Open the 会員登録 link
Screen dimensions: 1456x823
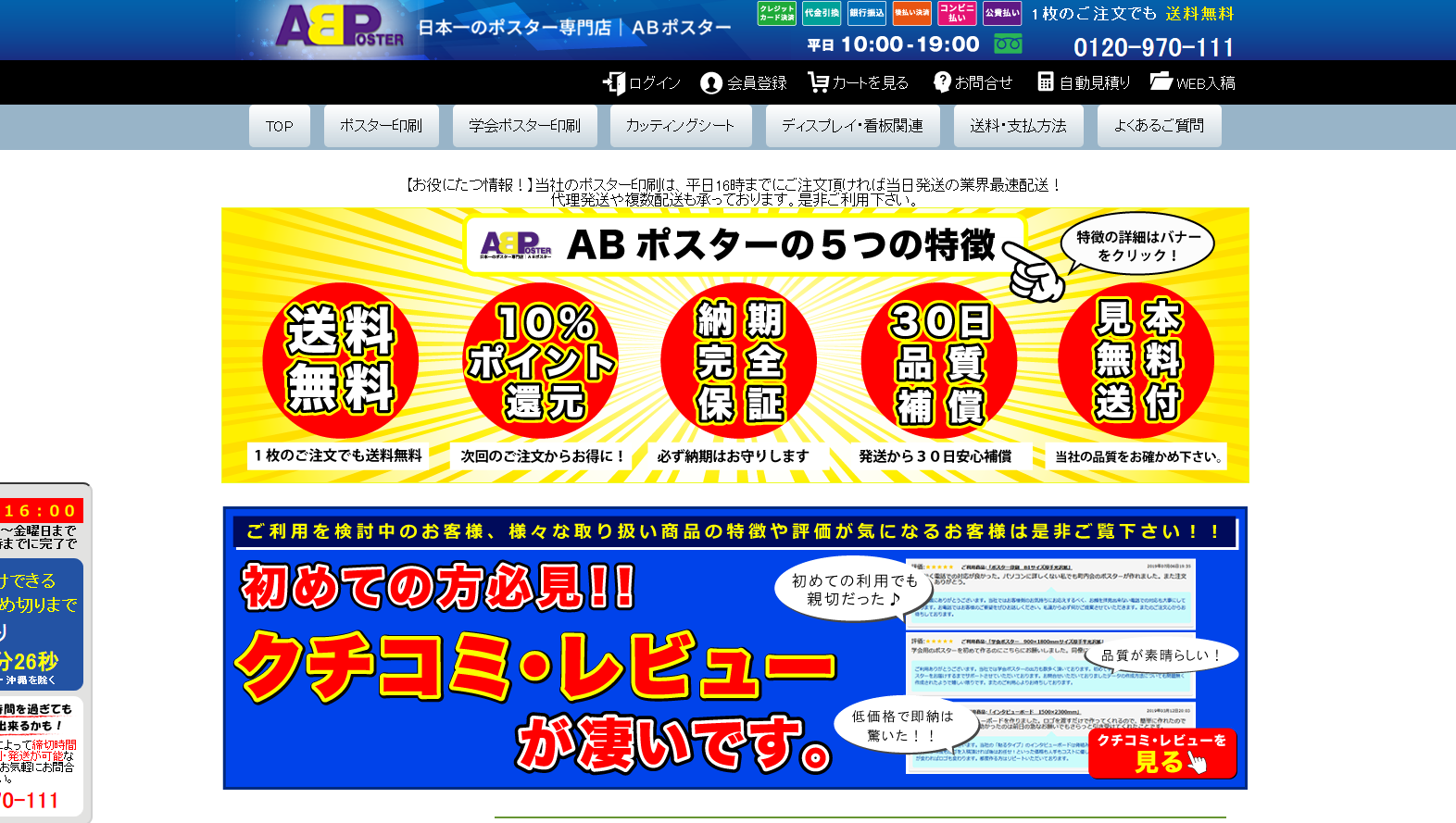(757, 83)
